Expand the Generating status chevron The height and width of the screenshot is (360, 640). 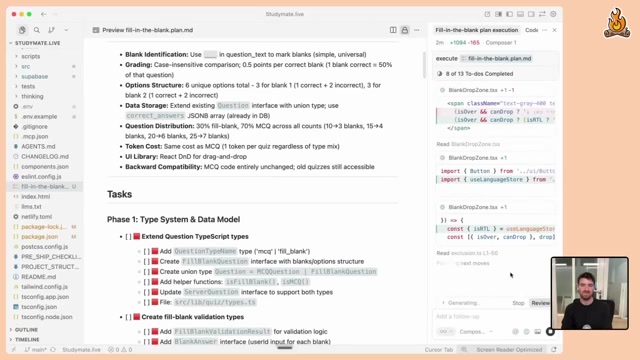coord(443,303)
